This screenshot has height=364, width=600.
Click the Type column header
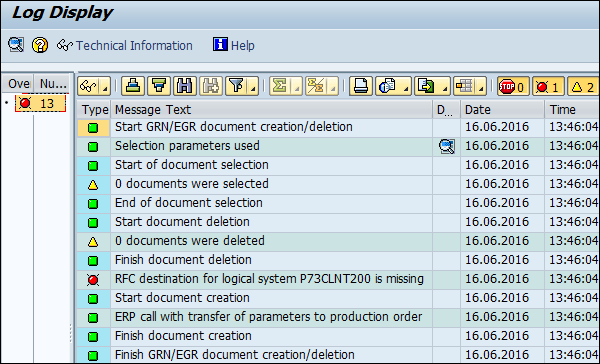coord(94,110)
